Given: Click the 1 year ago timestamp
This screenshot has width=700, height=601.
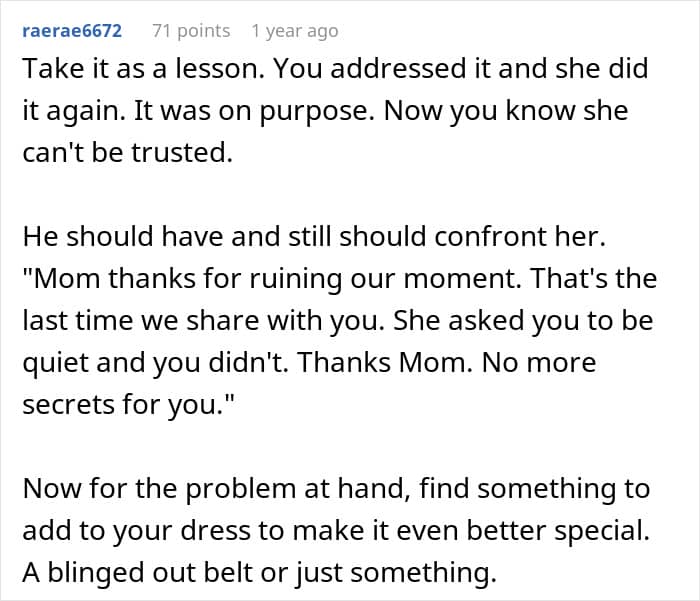Looking at the screenshot, I should [295, 31].
